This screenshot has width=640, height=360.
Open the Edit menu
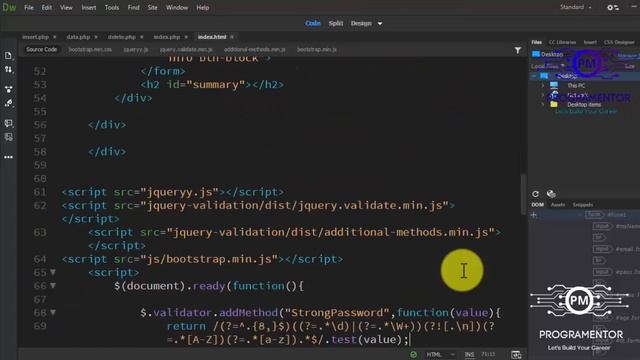[x=47, y=7]
